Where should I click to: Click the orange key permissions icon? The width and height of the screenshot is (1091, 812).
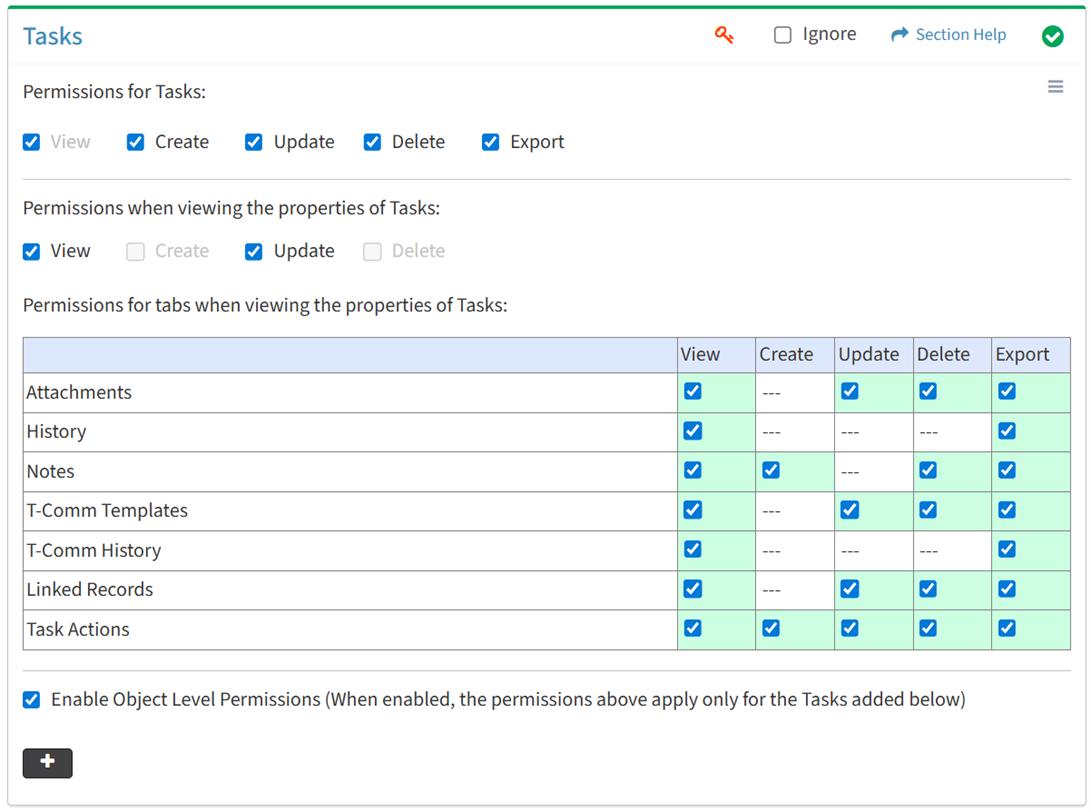(724, 35)
